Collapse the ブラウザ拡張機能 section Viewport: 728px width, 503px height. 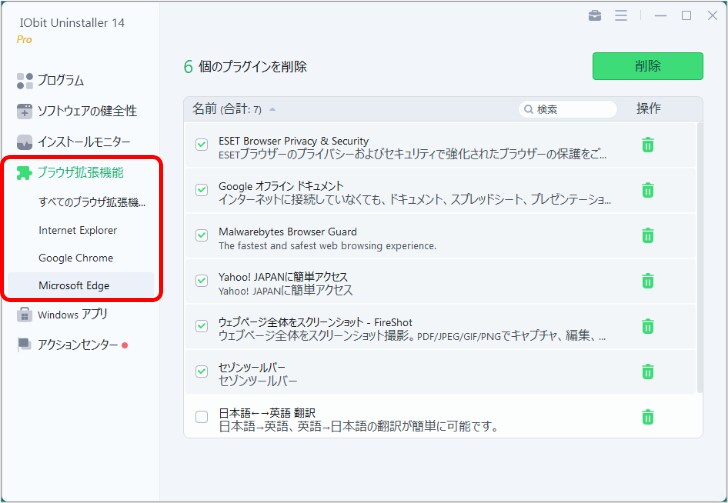[x=80, y=173]
